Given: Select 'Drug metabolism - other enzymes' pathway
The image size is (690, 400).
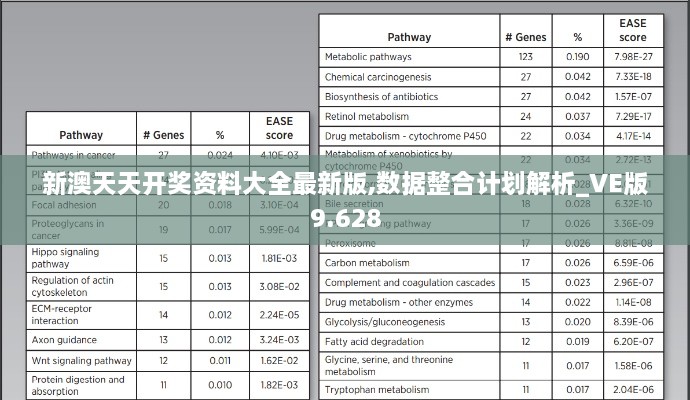Looking at the screenshot, I should click(x=399, y=303).
